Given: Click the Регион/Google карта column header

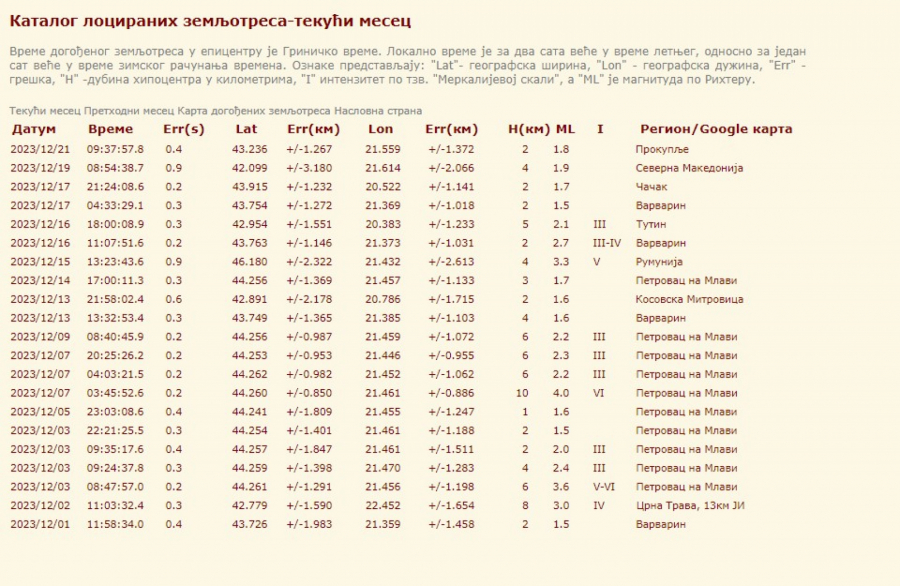Looking at the screenshot, I should point(716,129).
